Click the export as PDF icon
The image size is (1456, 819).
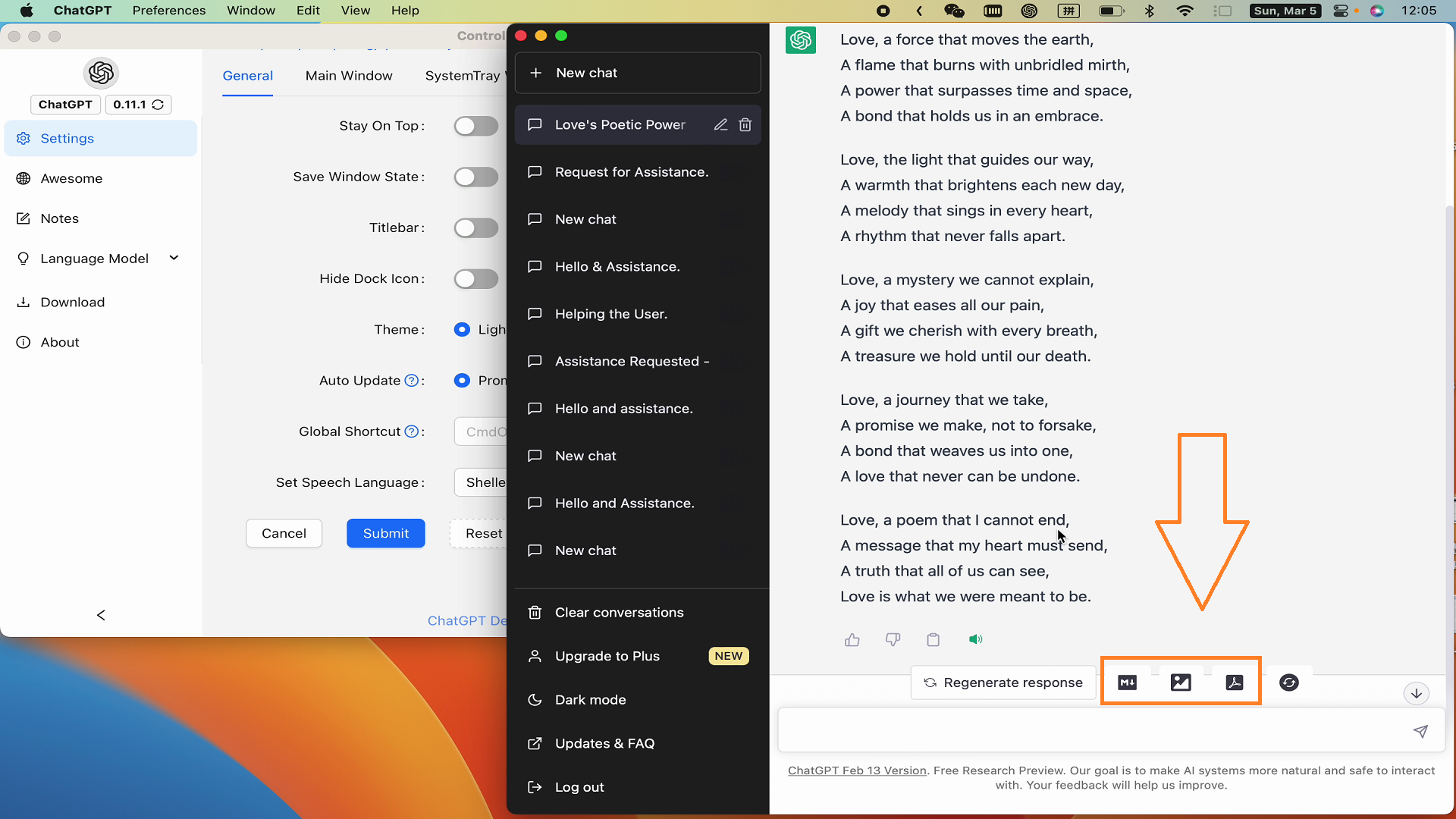click(1235, 682)
